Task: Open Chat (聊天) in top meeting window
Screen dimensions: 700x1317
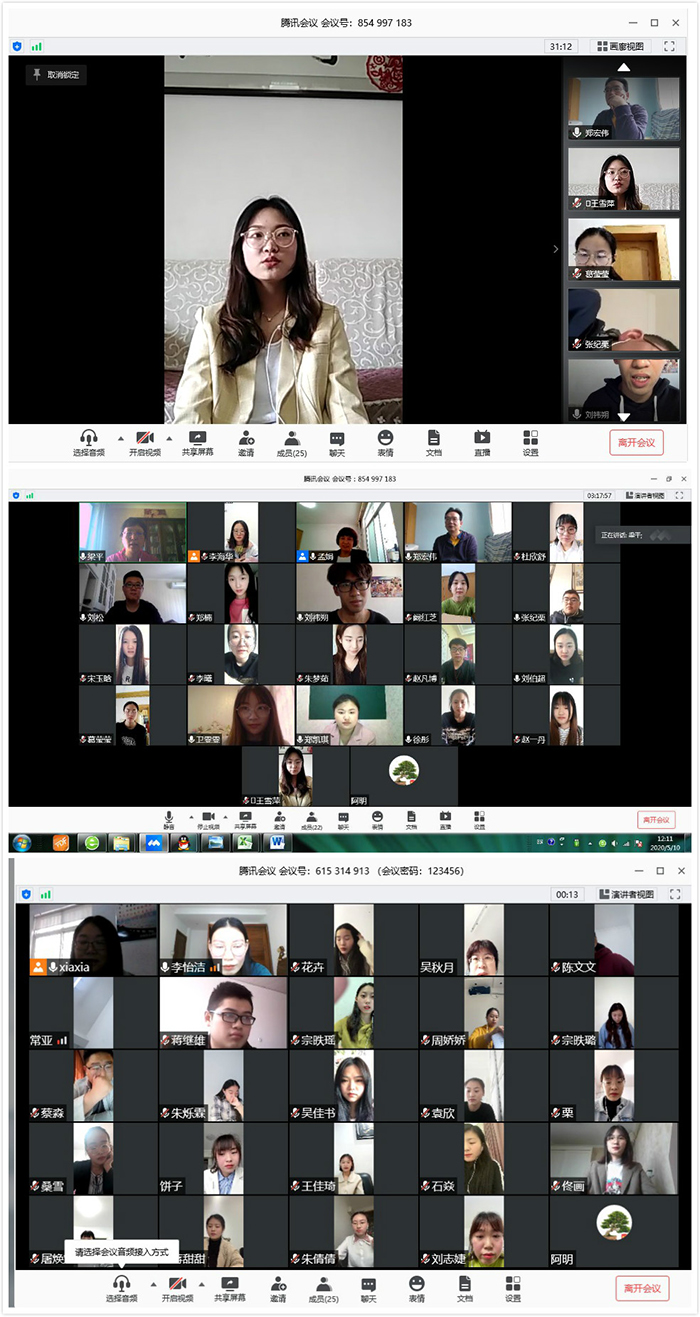Action: [337, 443]
